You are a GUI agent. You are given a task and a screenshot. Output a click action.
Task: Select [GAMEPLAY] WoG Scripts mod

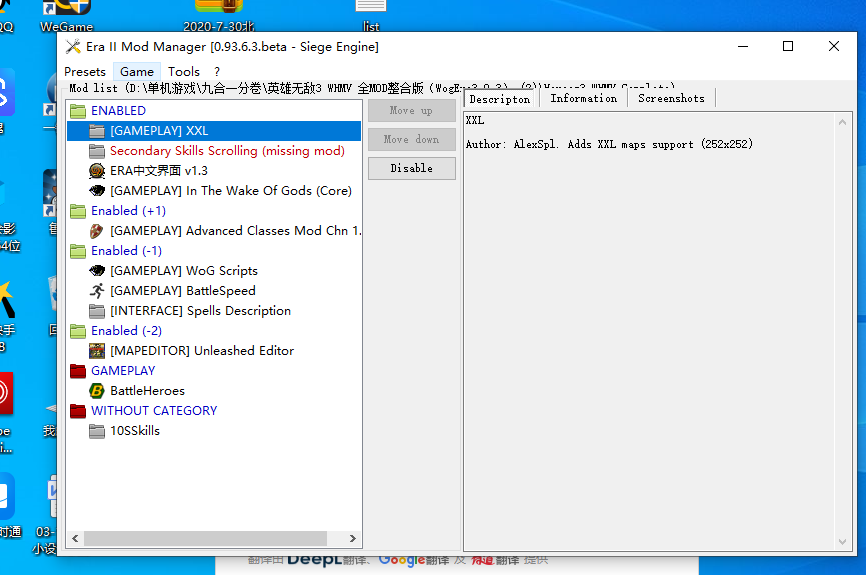point(184,271)
